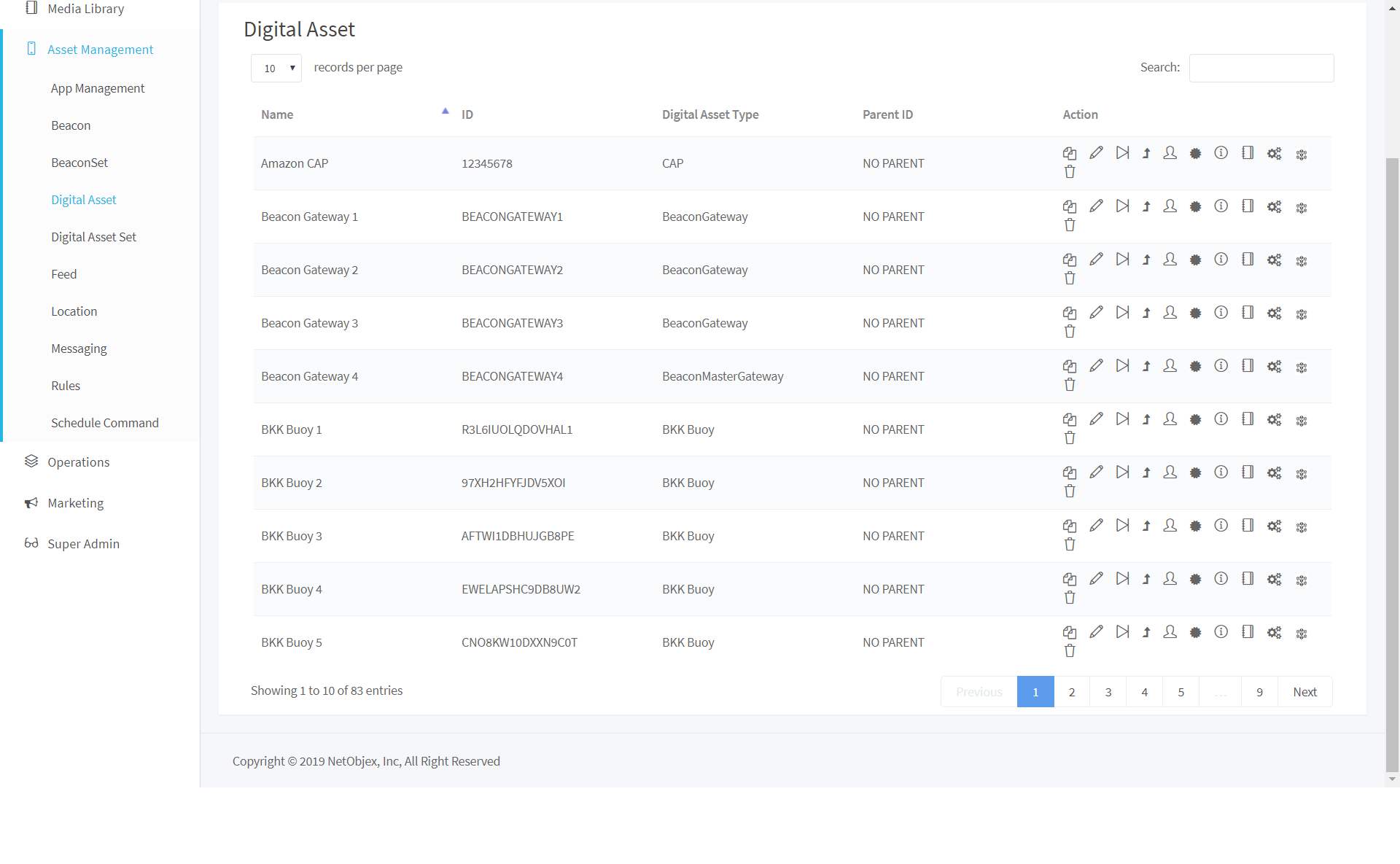
Task: Edit Beacon Gateway 1 with the pencil icon
Action: 1096,206
